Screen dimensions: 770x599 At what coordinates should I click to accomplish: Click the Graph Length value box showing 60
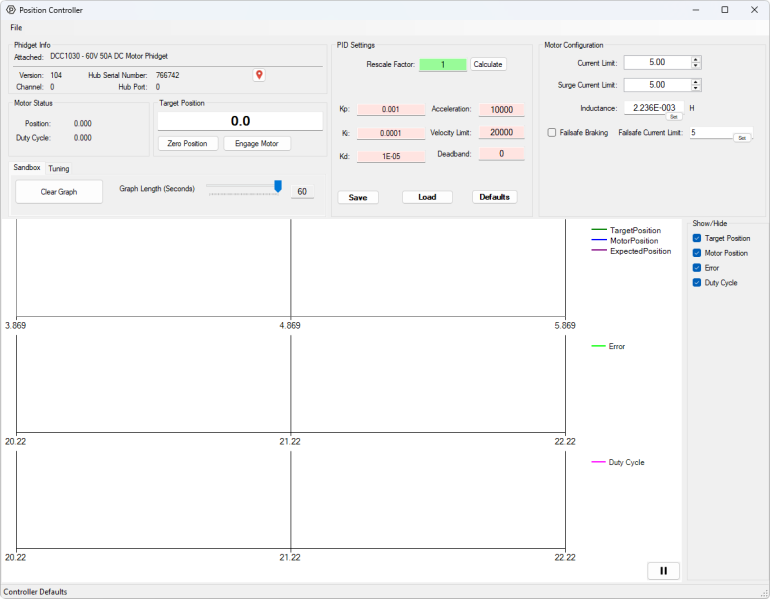(302, 191)
